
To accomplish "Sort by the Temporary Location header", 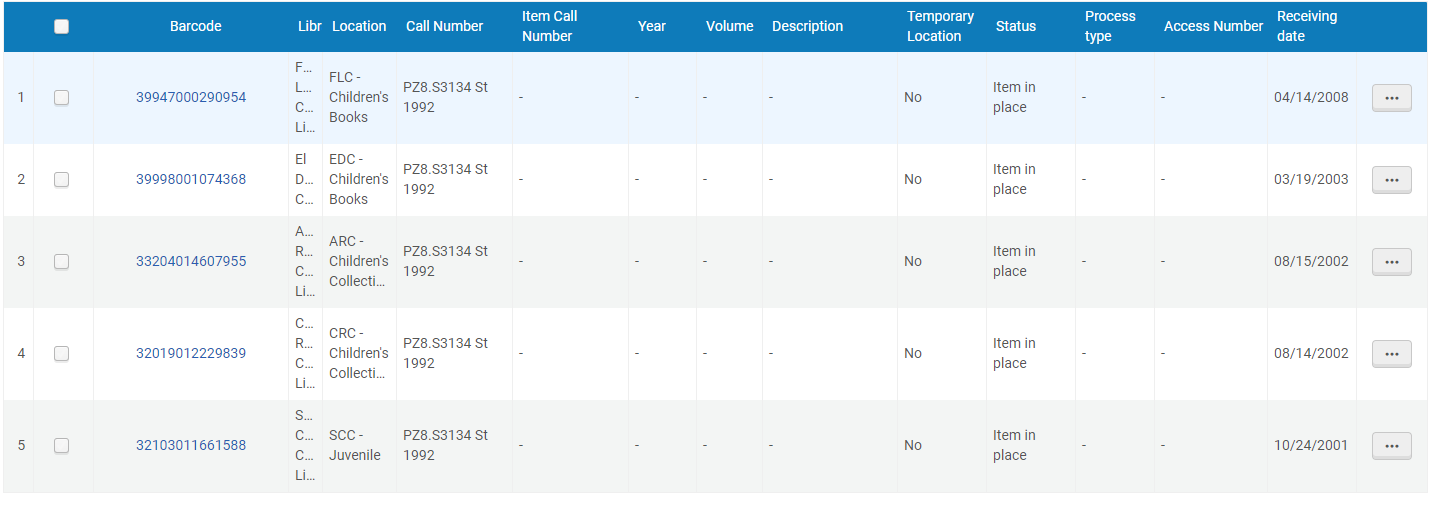I will coord(940,27).
